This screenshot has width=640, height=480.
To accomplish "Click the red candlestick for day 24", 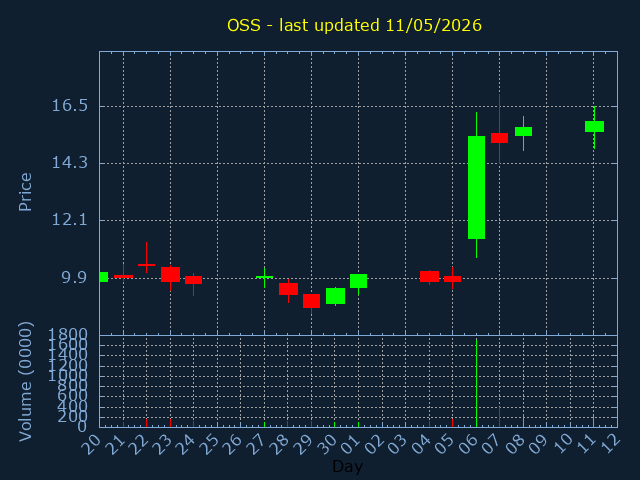I will [193, 280].
